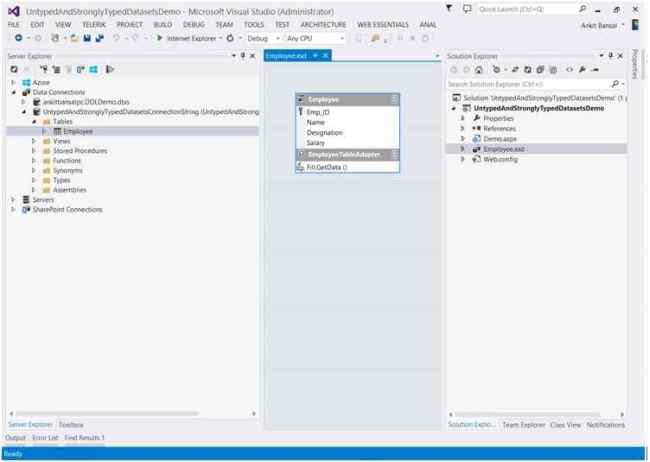Screen dimensions: 650x462
Task: Click the Ankit Bansal account name
Action: click(599, 25)
